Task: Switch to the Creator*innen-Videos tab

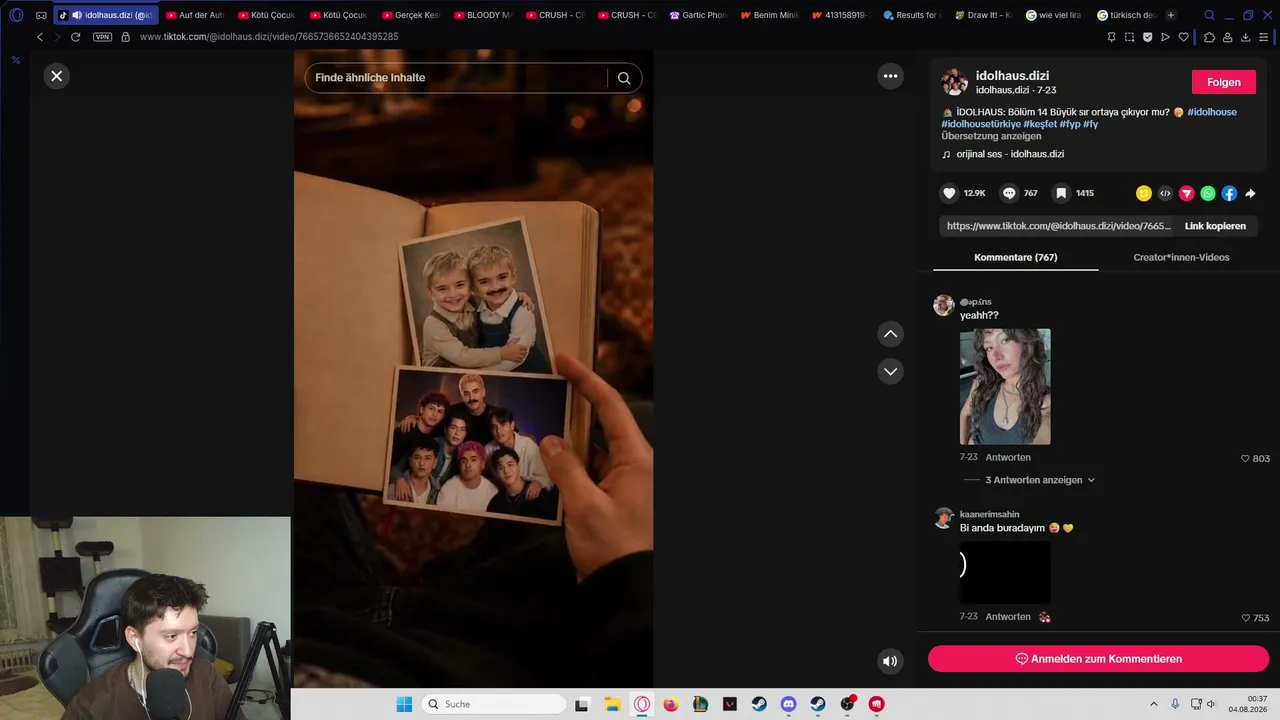Action: click(x=1181, y=257)
